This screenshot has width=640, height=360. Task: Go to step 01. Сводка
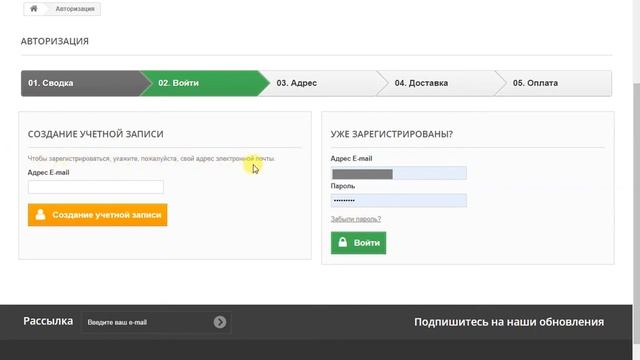[x=80, y=83]
